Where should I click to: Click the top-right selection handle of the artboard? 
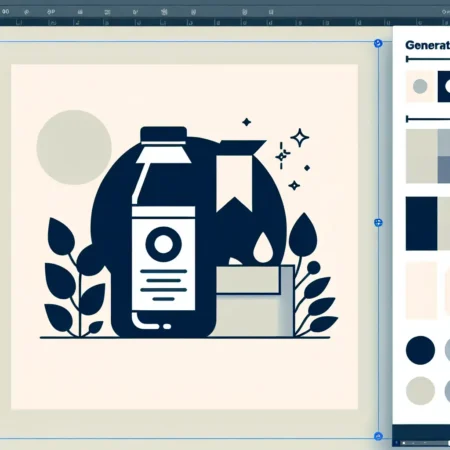coord(378,43)
